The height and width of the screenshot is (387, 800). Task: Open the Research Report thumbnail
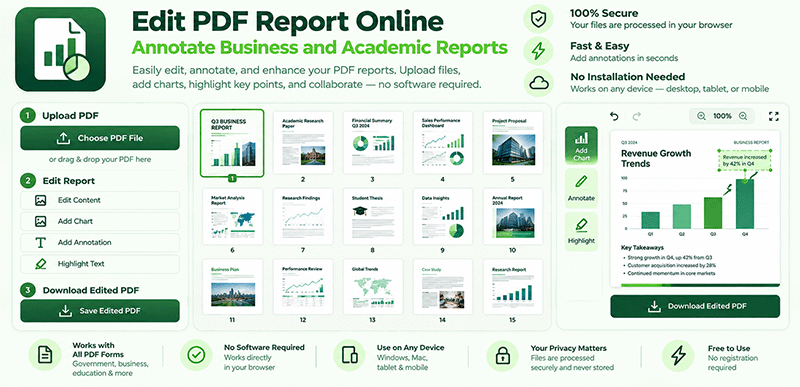513,287
